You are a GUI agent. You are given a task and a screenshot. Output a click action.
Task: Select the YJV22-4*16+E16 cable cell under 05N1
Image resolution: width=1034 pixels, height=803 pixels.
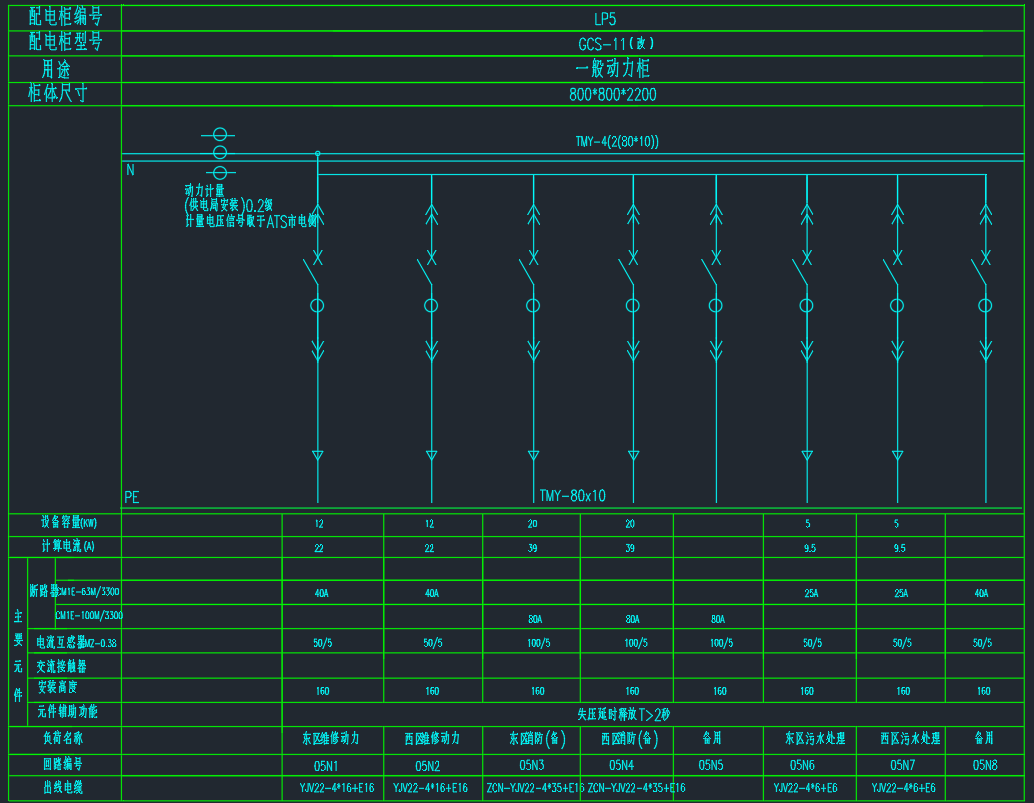pos(336,788)
